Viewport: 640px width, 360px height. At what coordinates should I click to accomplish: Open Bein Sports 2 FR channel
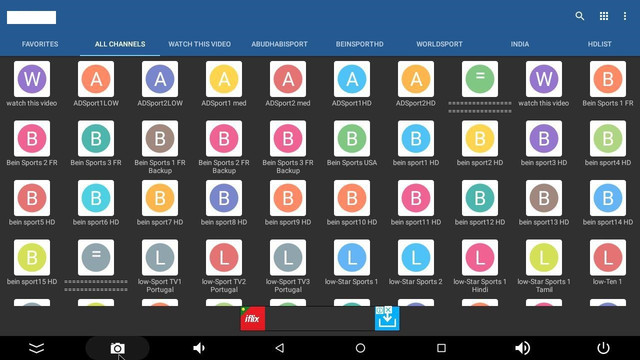coord(32,138)
